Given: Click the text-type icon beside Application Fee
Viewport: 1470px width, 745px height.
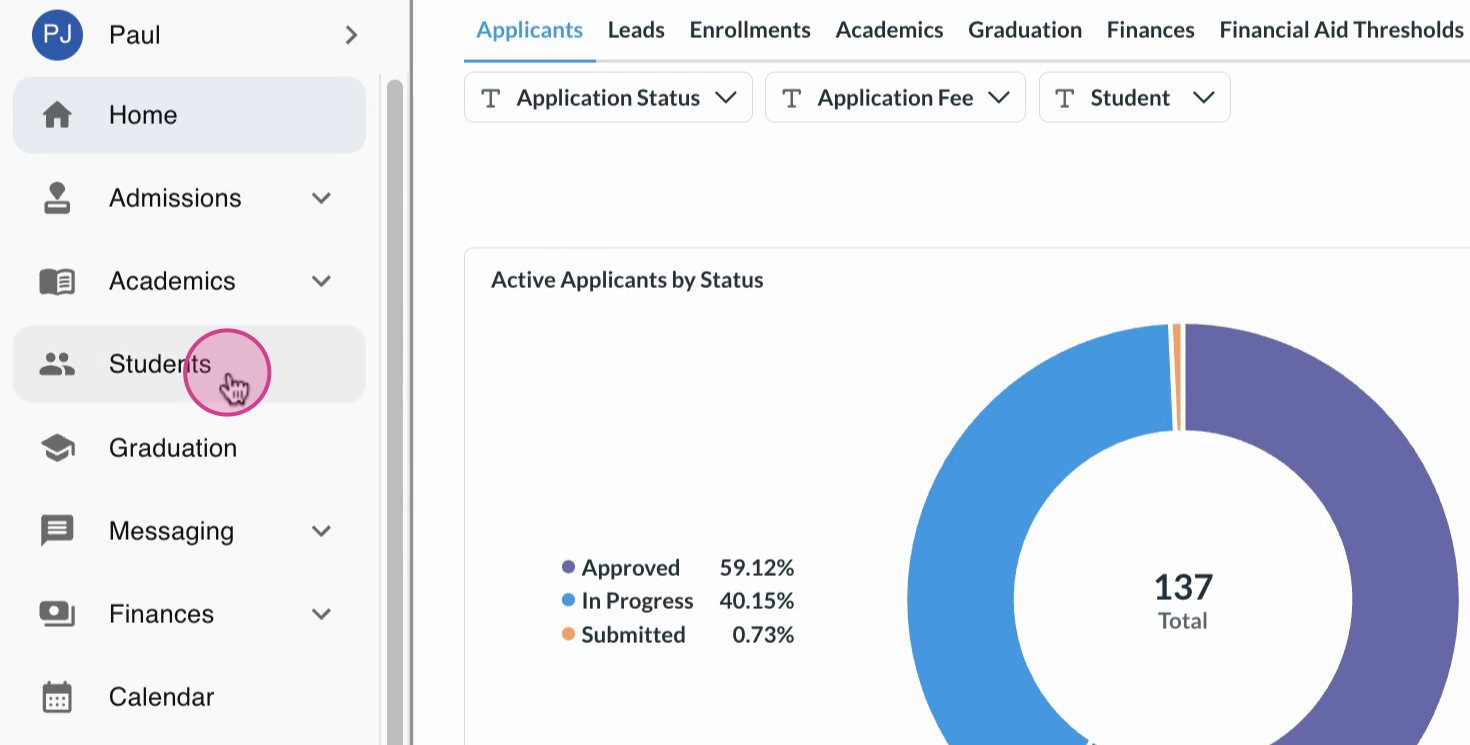Looking at the screenshot, I should 792,98.
